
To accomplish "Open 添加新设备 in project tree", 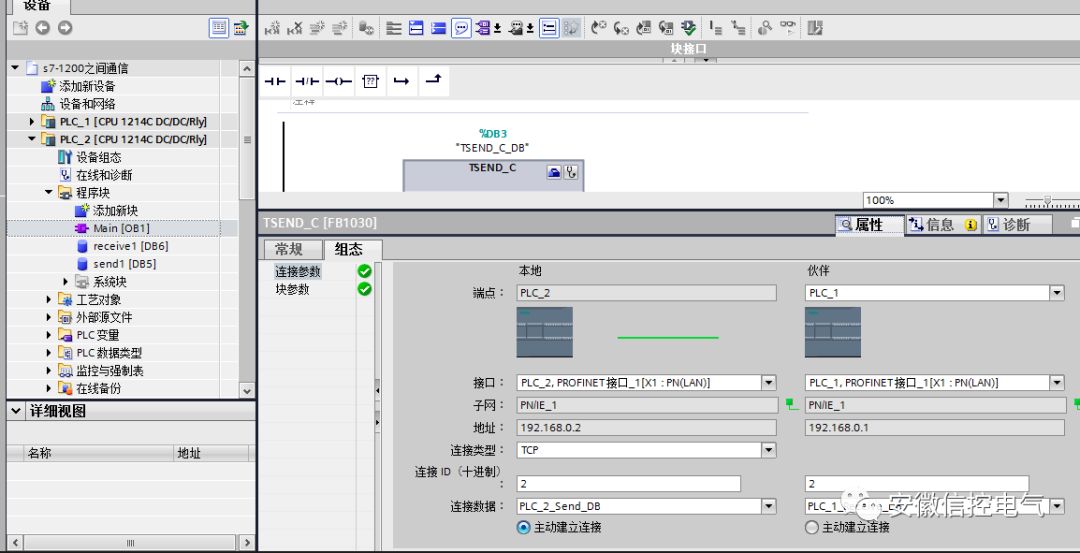I will [87, 86].
